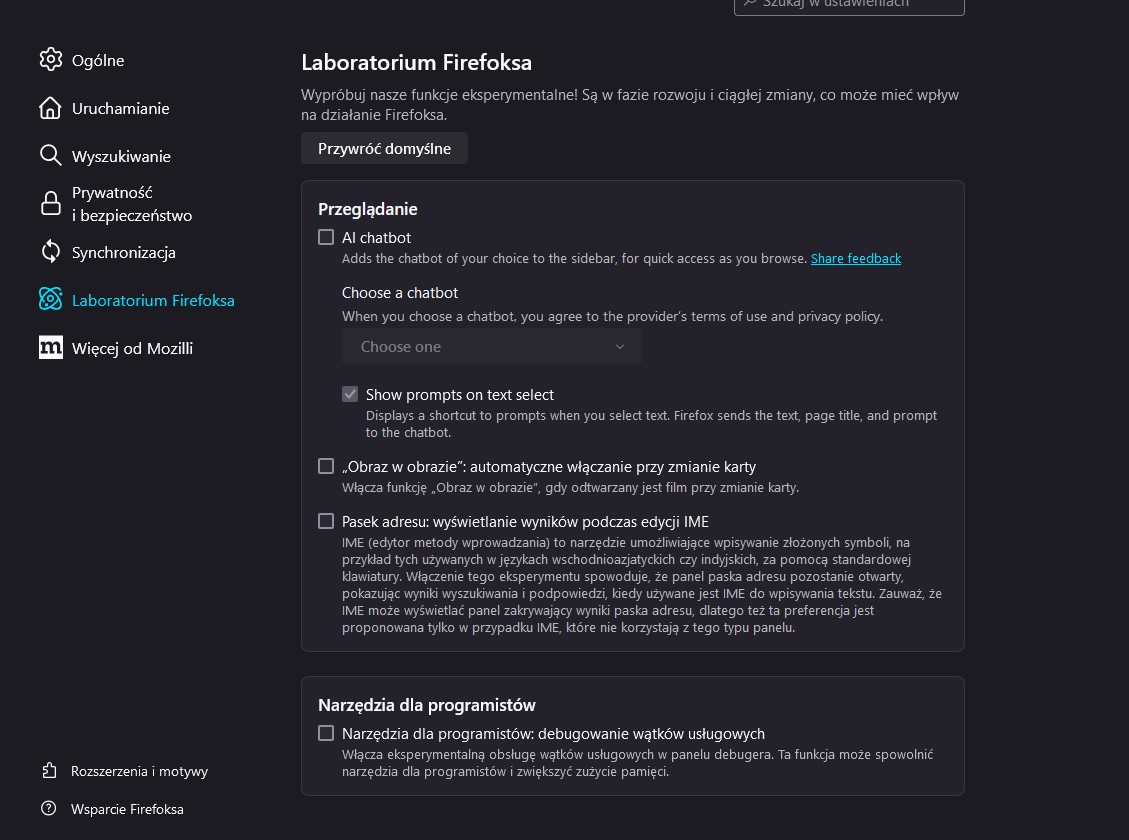Screen dimensions: 1129x840
Task: Tick the Pasek adresu IME checkbox
Action: 326,521
